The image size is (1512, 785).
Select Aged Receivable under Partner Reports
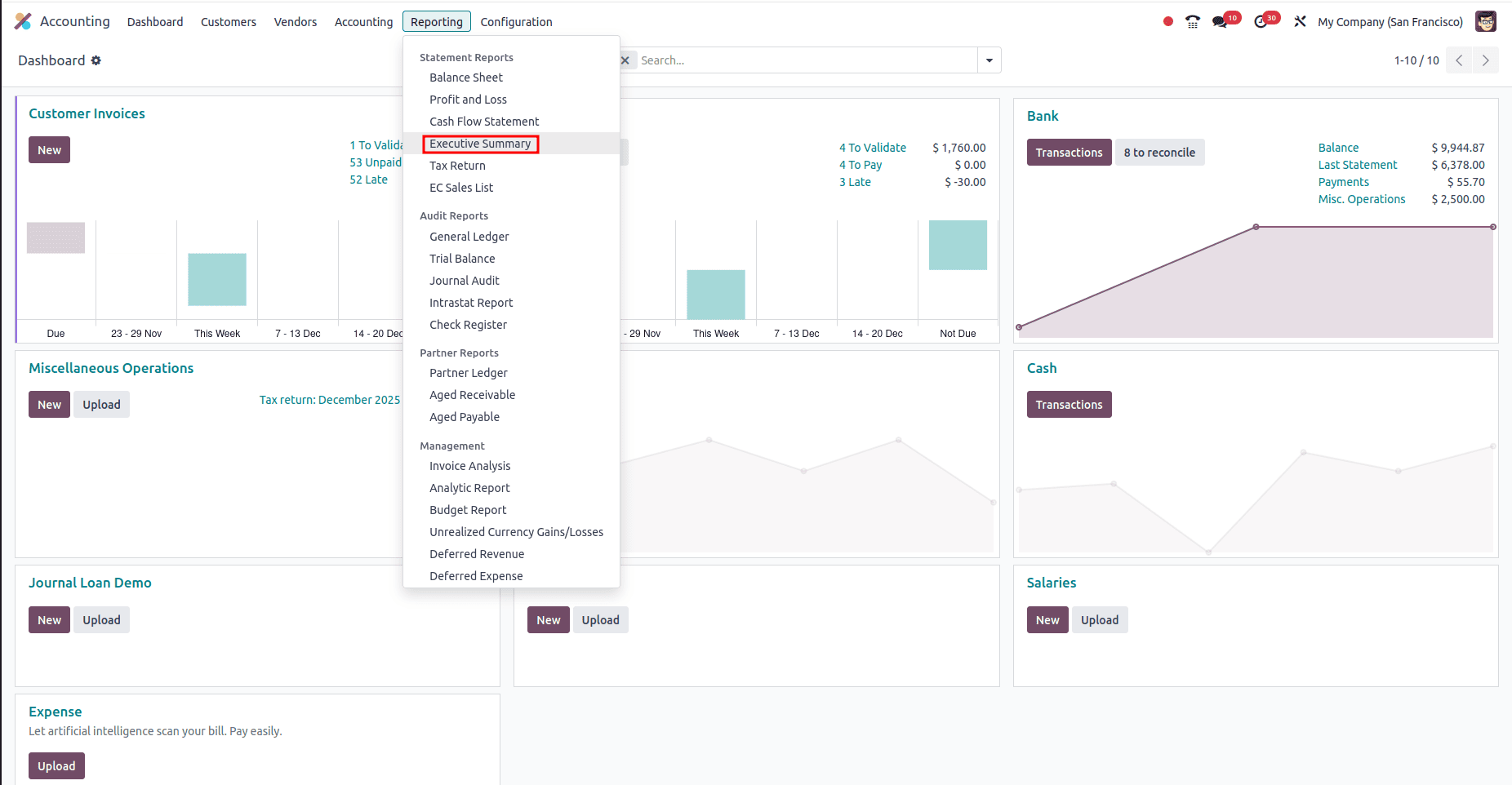[x=472, y=394]
